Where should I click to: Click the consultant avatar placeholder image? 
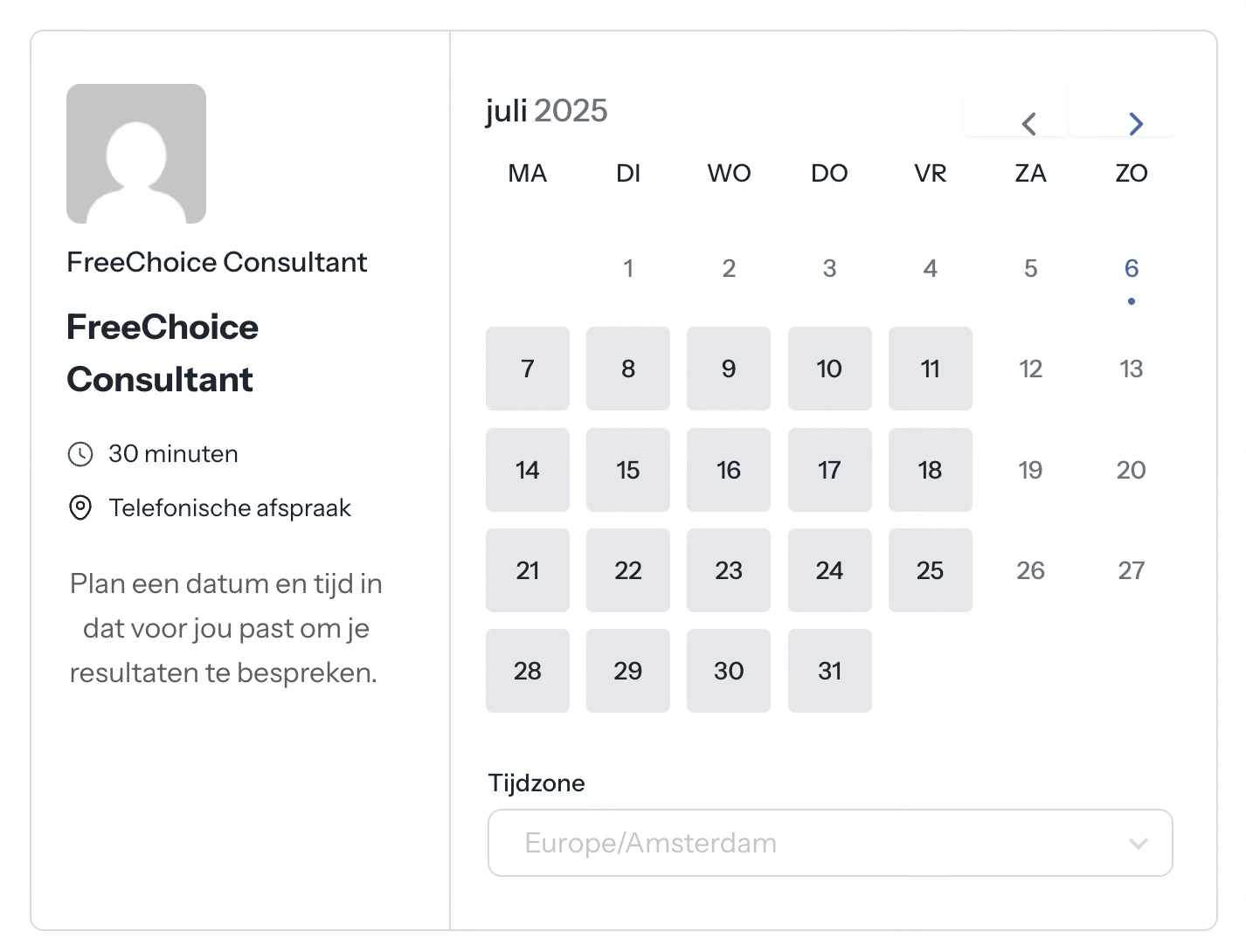[x=136, y=154]
